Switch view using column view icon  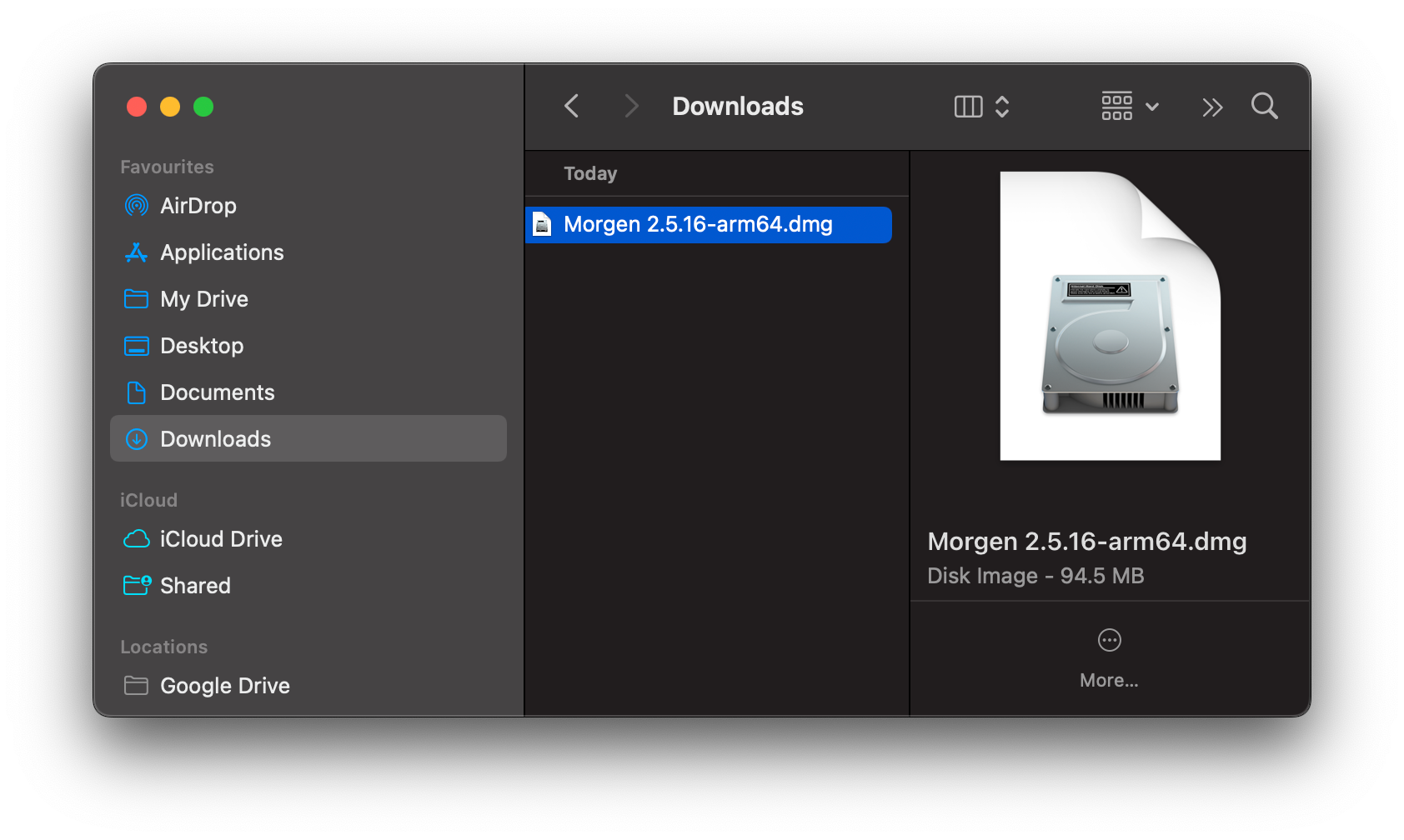tap(968, 107)
